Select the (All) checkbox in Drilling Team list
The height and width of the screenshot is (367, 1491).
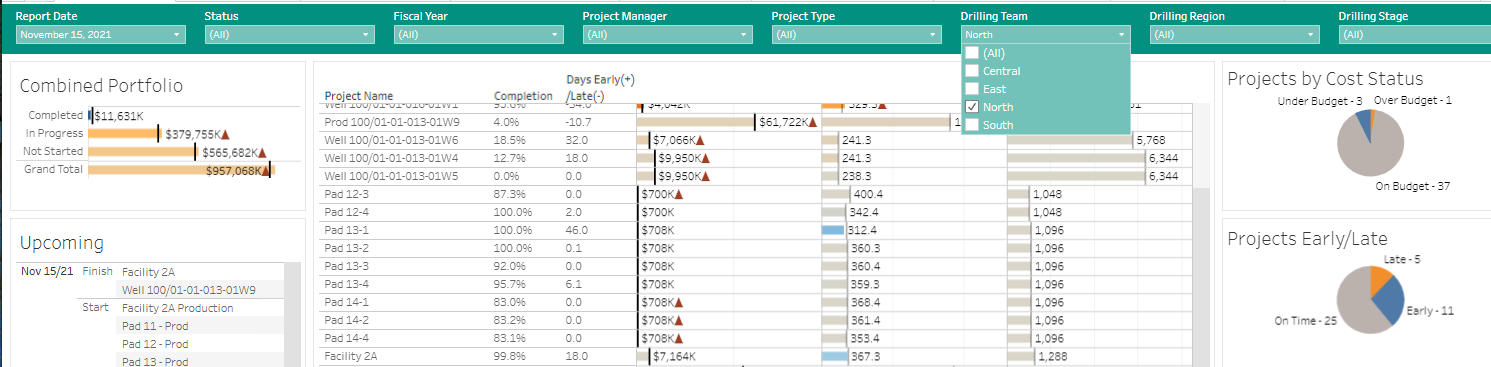(971, 53)
